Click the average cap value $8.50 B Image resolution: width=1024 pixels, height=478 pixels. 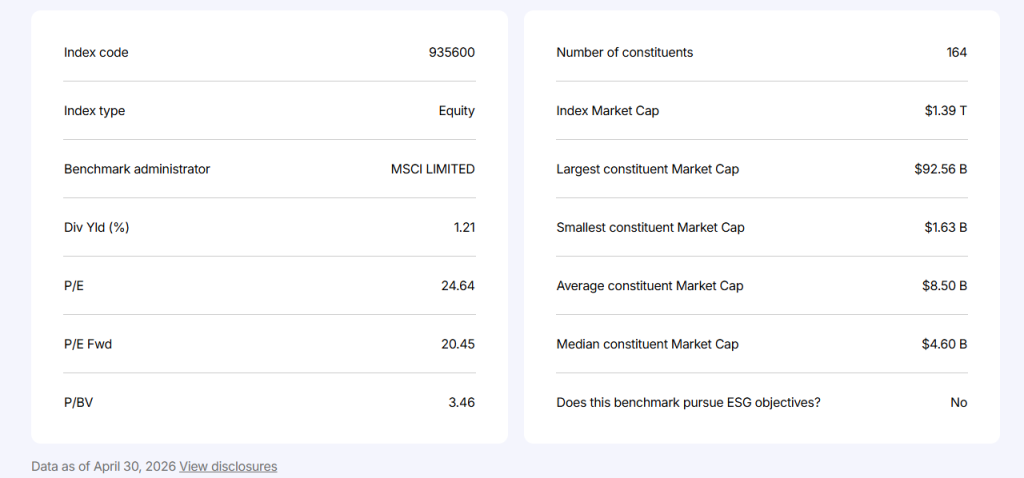[x=945, y=286]
